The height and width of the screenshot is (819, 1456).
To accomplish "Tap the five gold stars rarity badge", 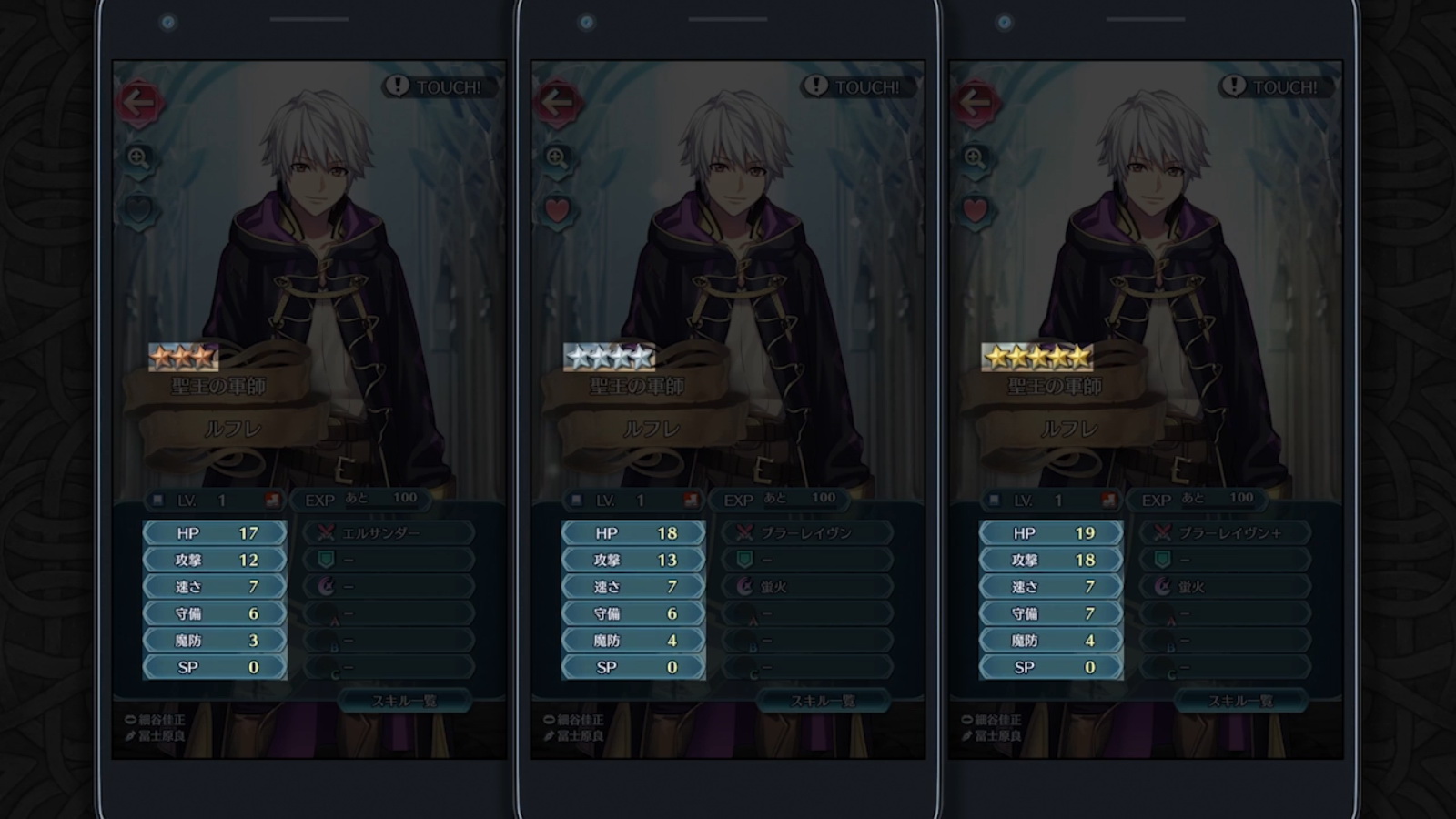I will click(1036, 357).
